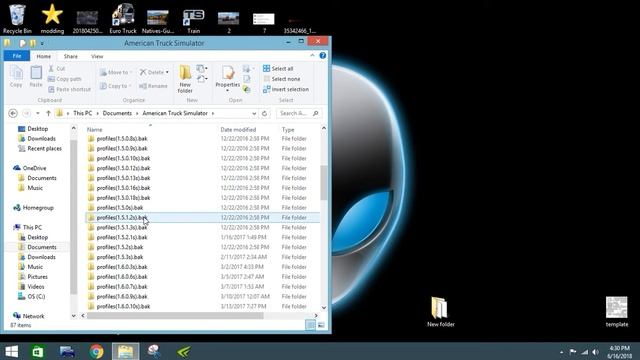
Task: Go back with the Back arrow
Action: 13,113
